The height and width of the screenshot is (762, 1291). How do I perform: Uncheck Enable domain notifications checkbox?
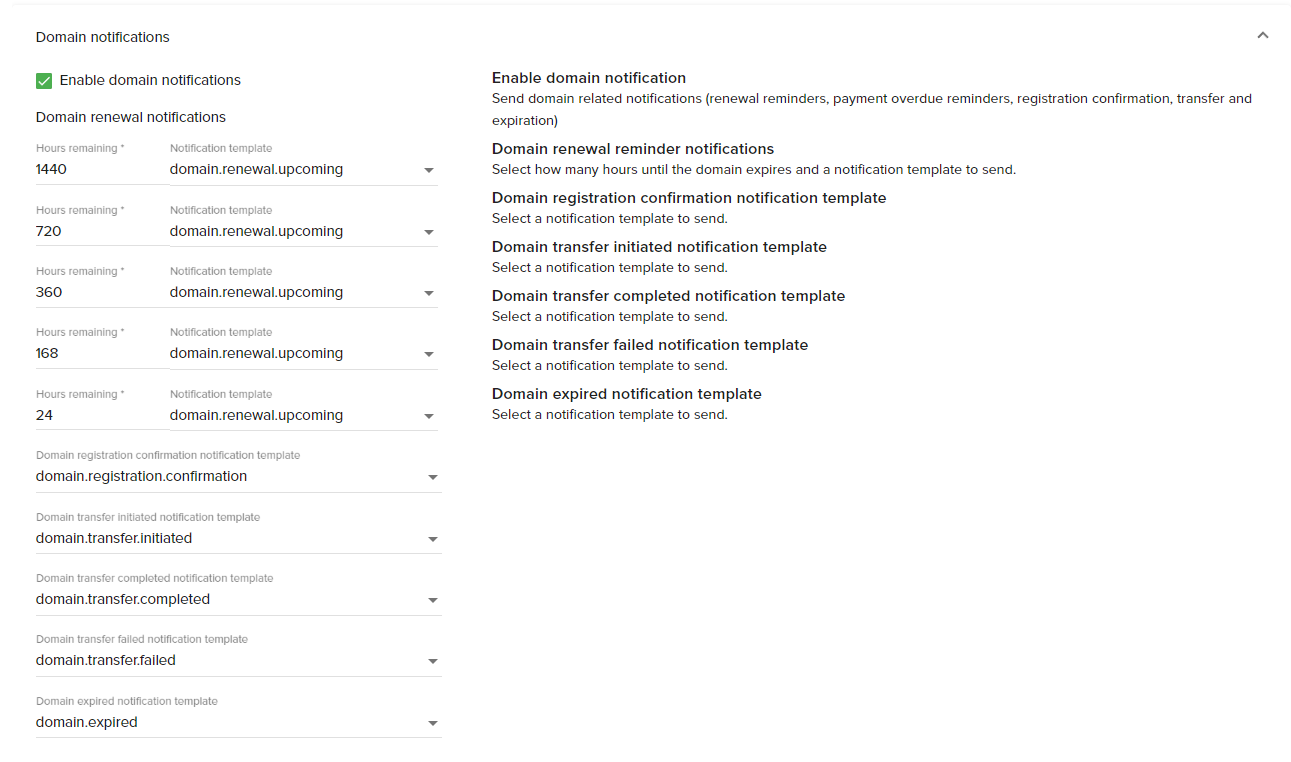[44, 81]
